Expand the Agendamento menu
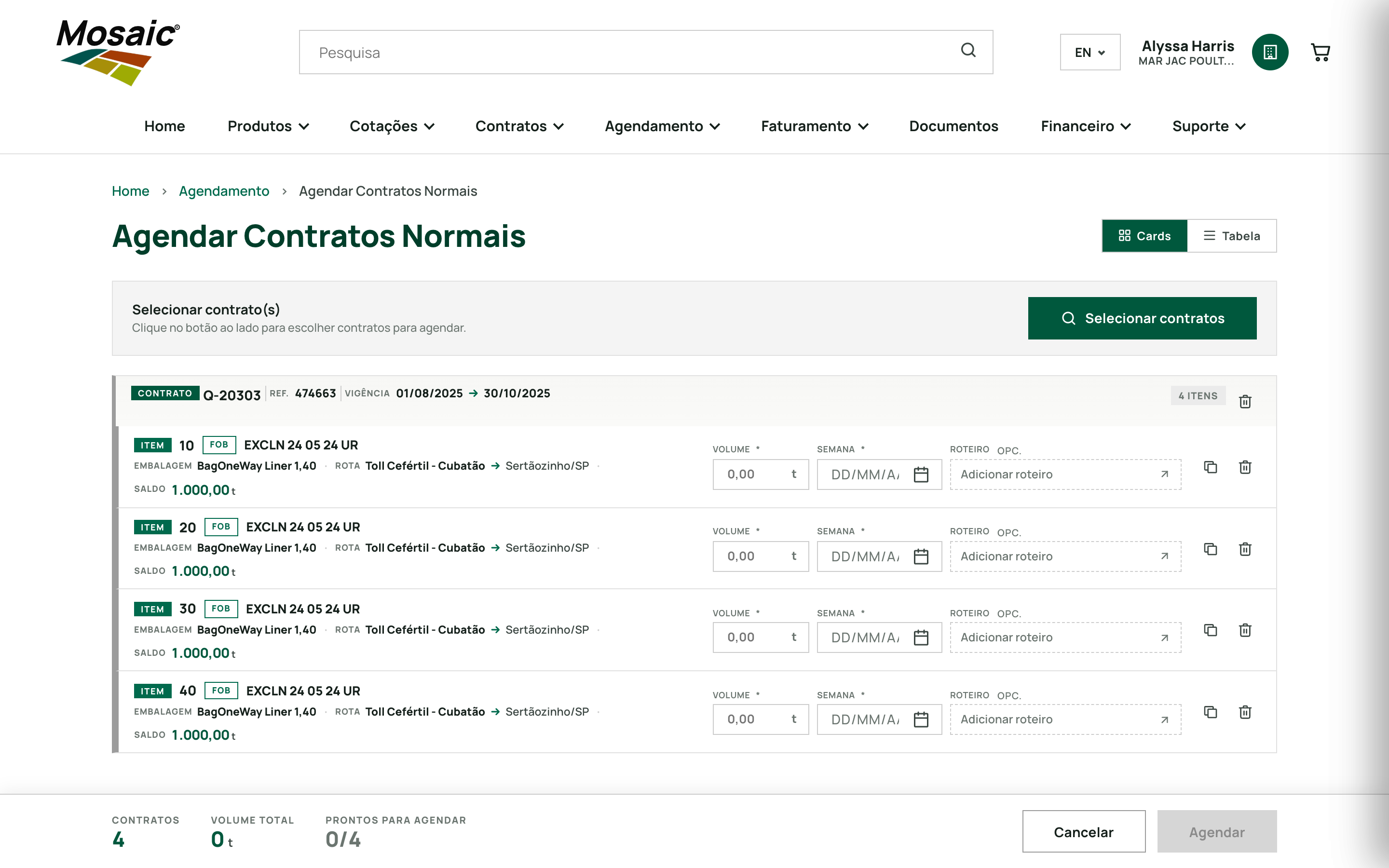This screenshot has width=1389, height=868. (662, 126)
